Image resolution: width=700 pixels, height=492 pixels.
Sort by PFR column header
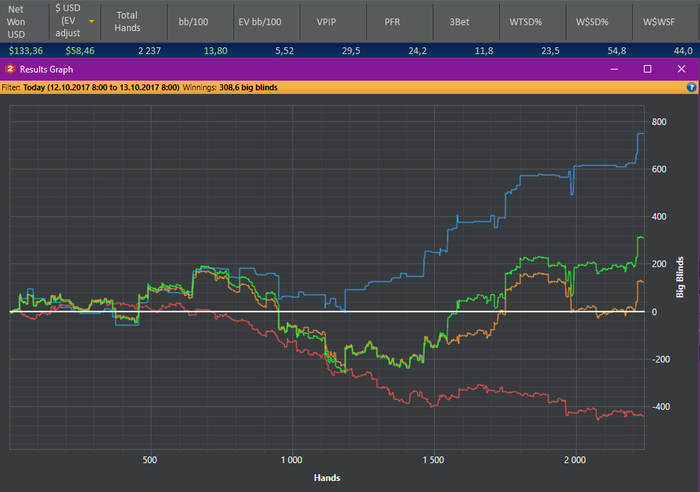[x=392, y=21]
